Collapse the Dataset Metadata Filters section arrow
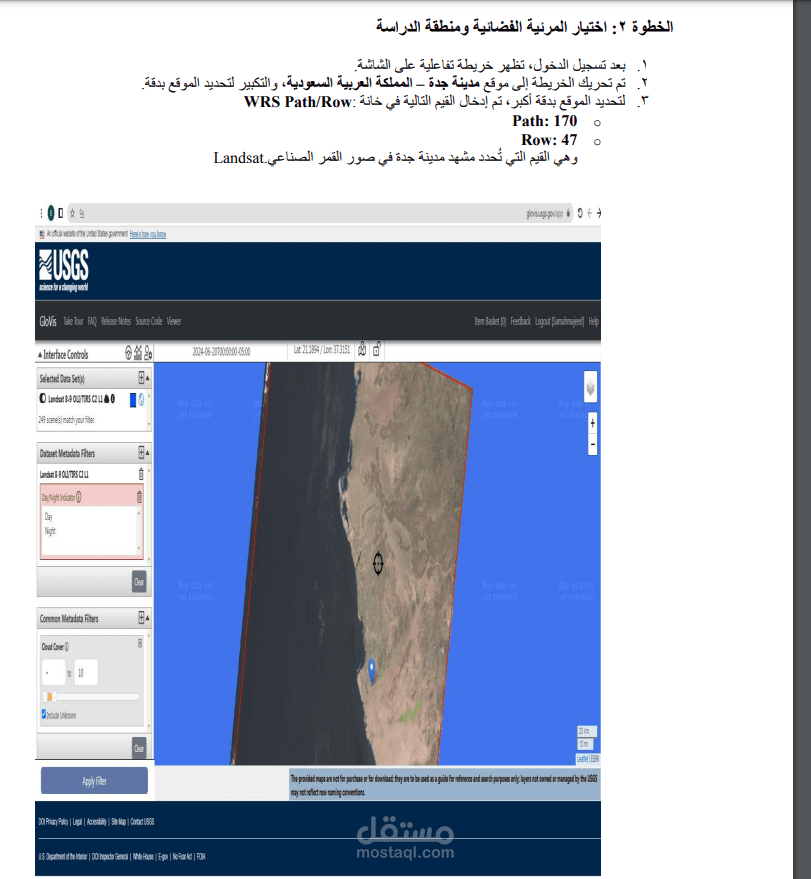The image size is (811, 879). coord(147,453)
